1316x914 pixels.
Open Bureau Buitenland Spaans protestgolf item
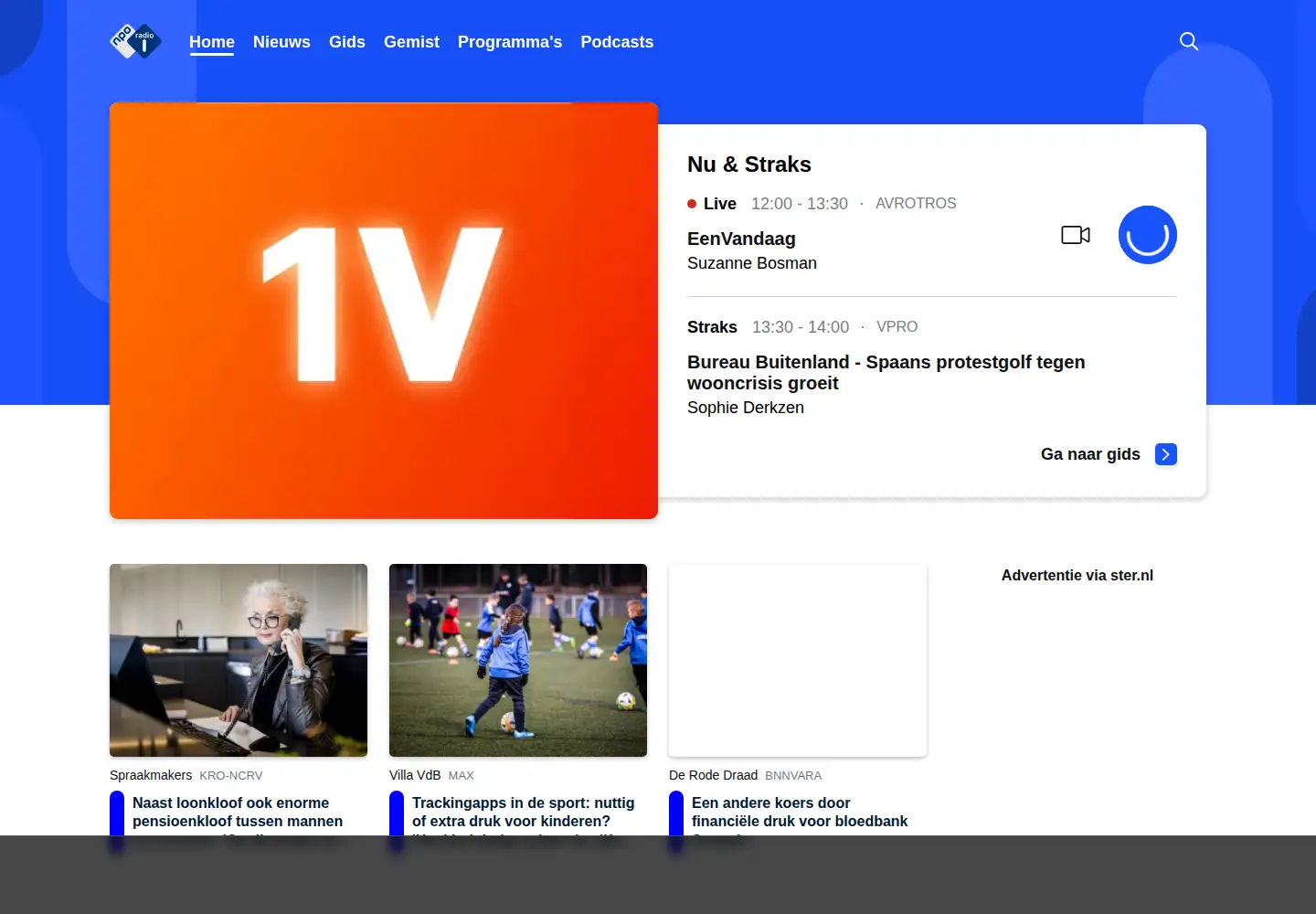pos(886,372)
